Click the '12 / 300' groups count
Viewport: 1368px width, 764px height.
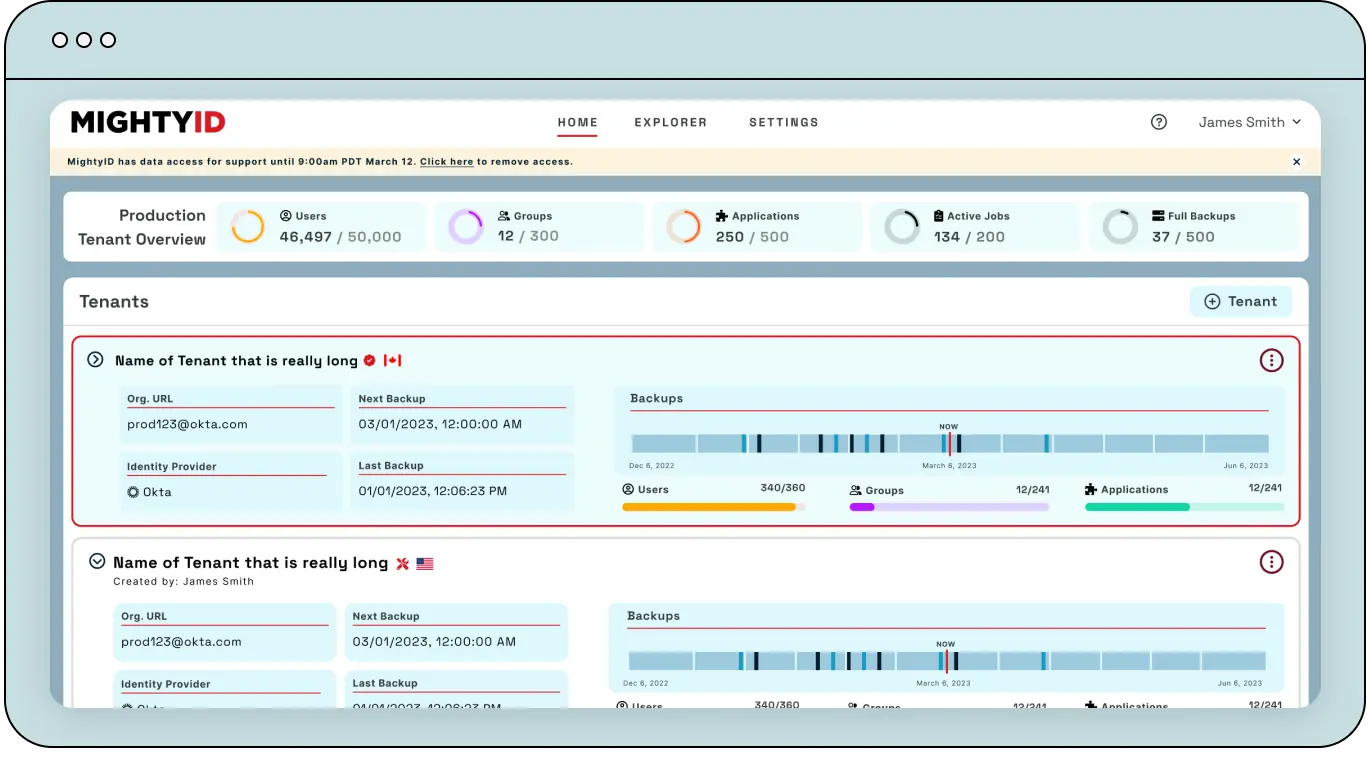pos(528,236)
